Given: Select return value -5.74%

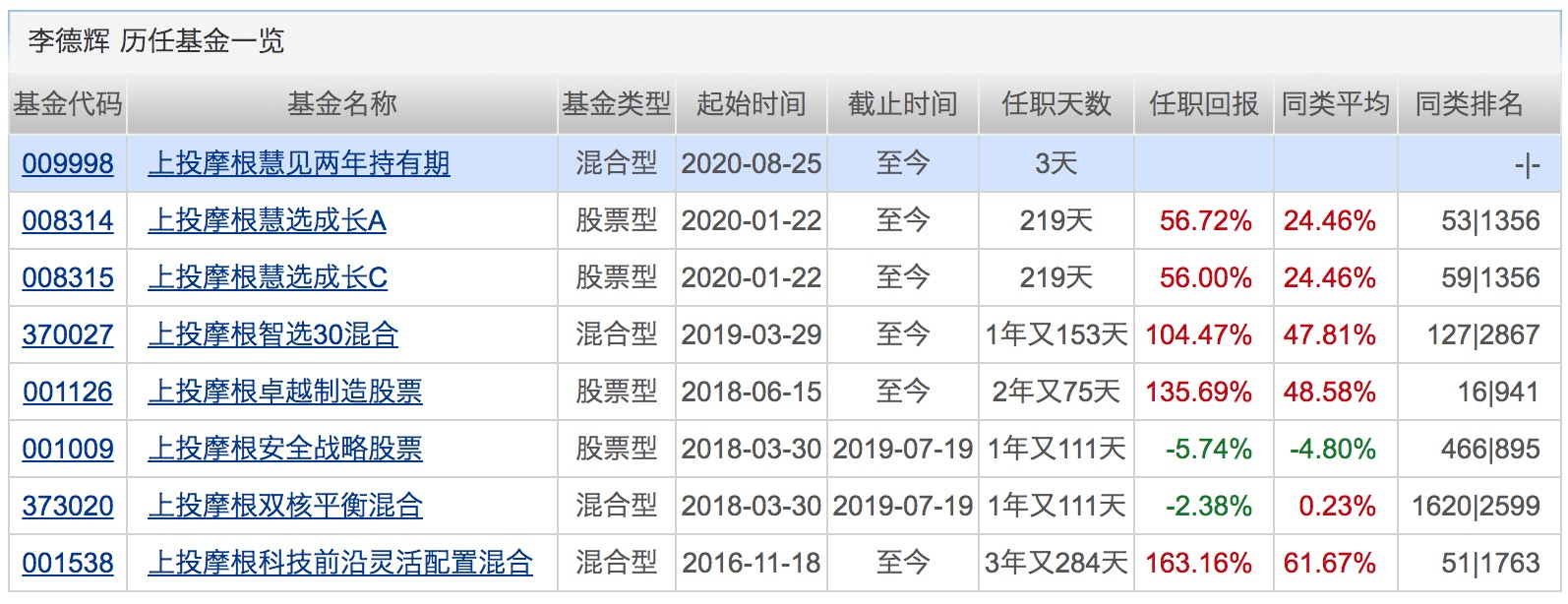Looking at the screenshot, I should point(1209,449).
